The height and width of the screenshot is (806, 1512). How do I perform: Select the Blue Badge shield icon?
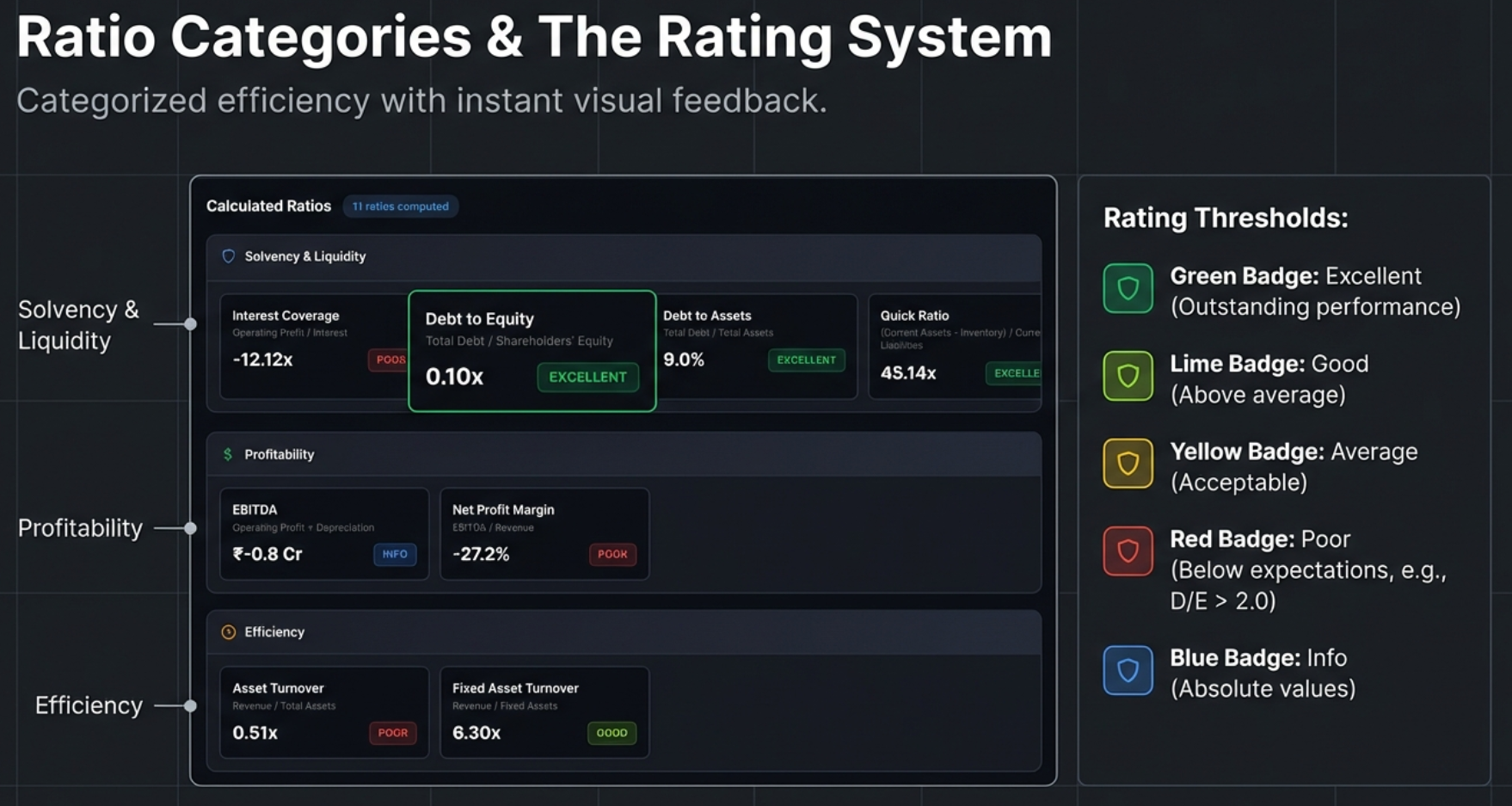click(1127, 670)
